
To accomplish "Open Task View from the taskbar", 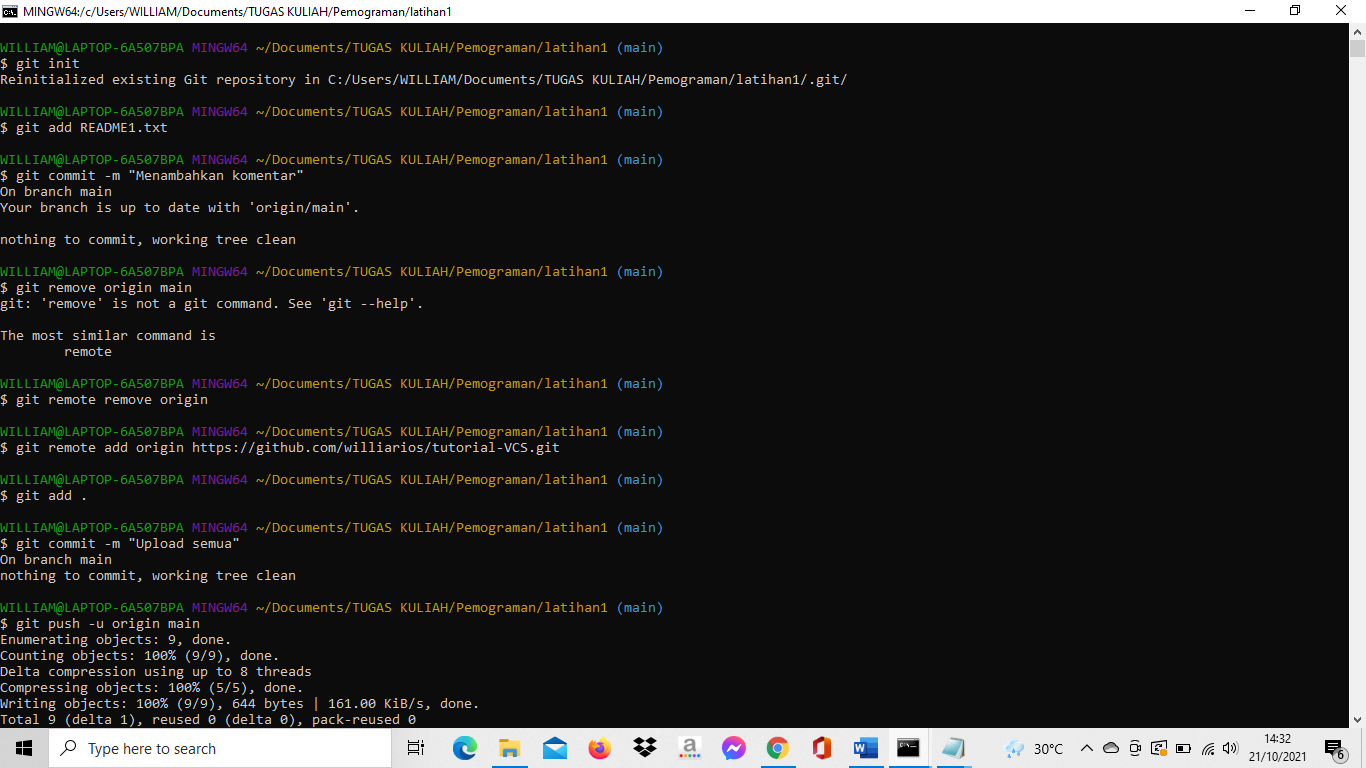I will pyautogui.click(x=416, y=748).
